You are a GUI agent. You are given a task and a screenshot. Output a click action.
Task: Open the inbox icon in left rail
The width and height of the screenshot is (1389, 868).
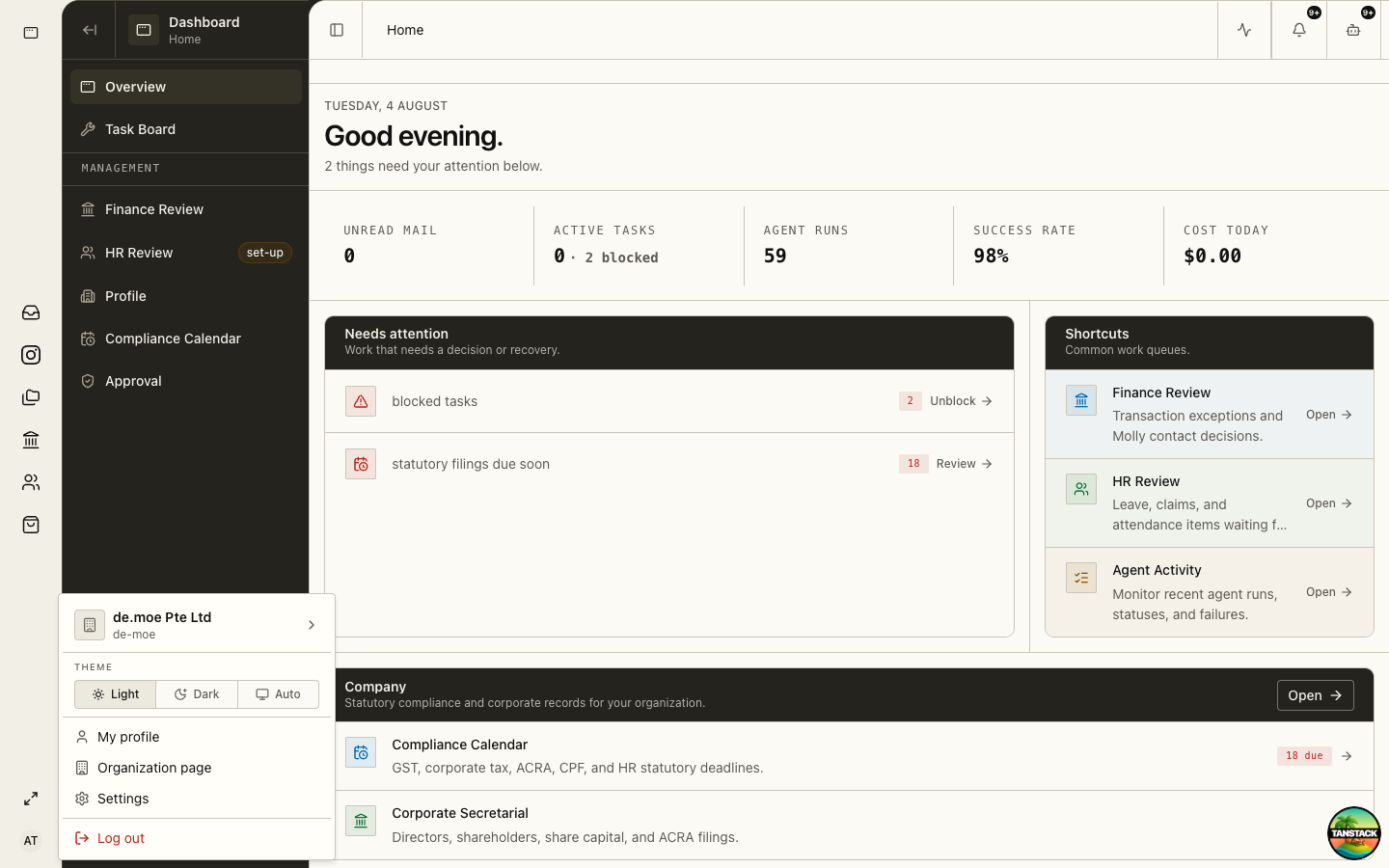pyautogui.click(x=31, y=312)
